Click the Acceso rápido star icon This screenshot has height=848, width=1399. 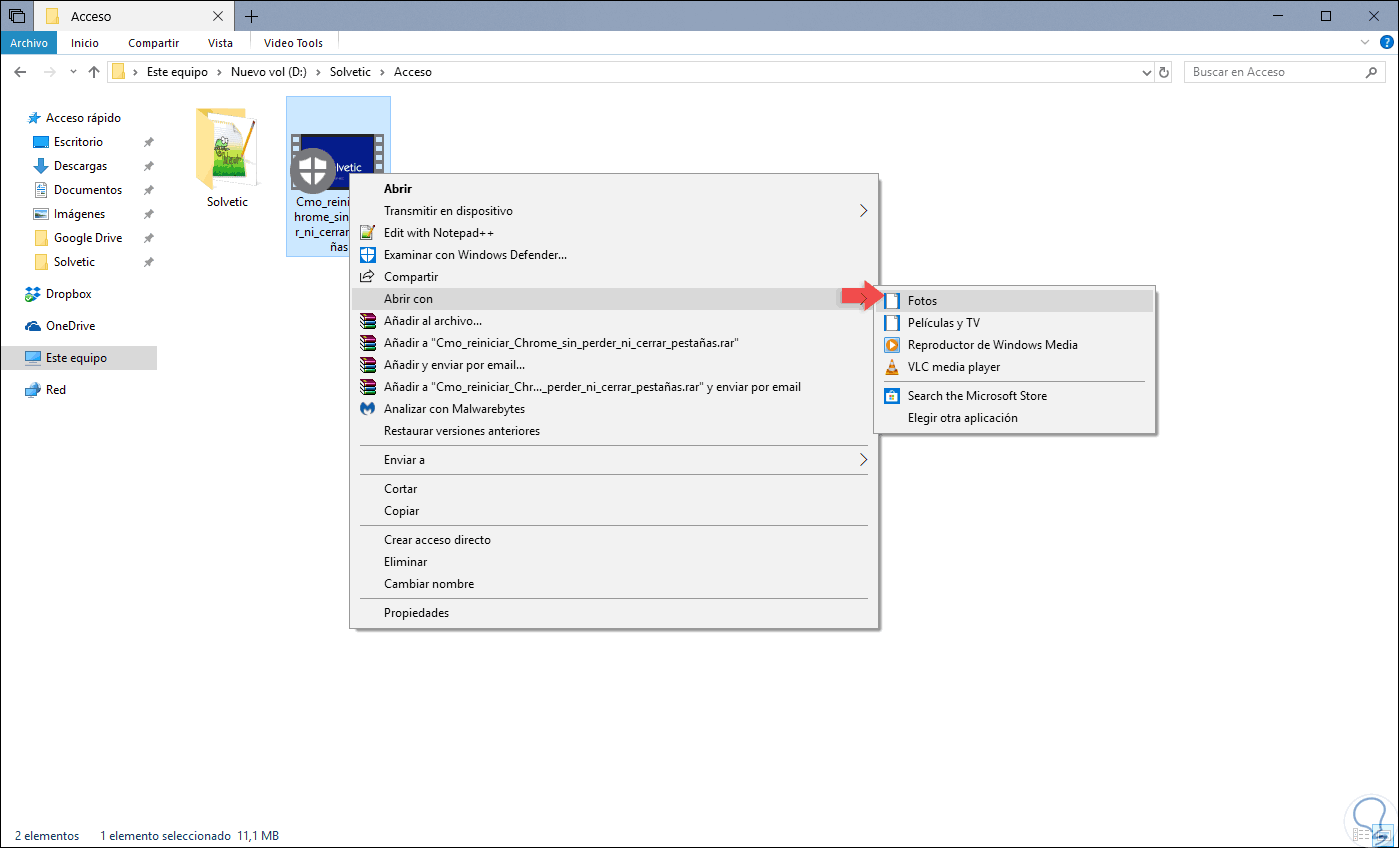(x=34, y=118)
